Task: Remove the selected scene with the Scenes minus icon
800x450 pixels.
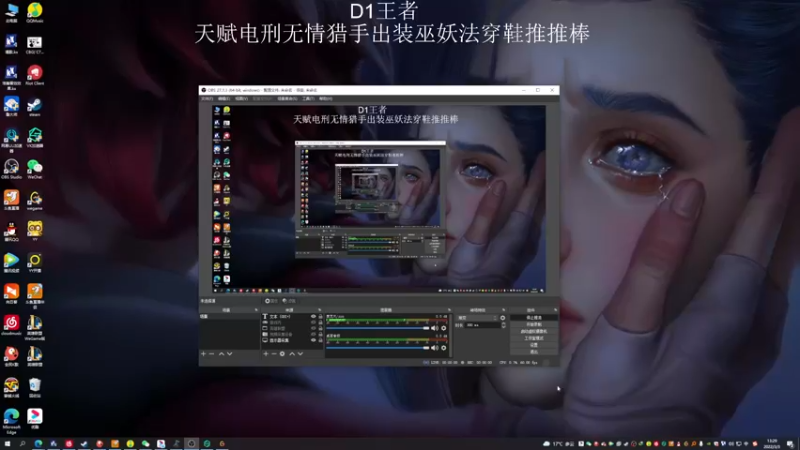Action: click(212, 354)
